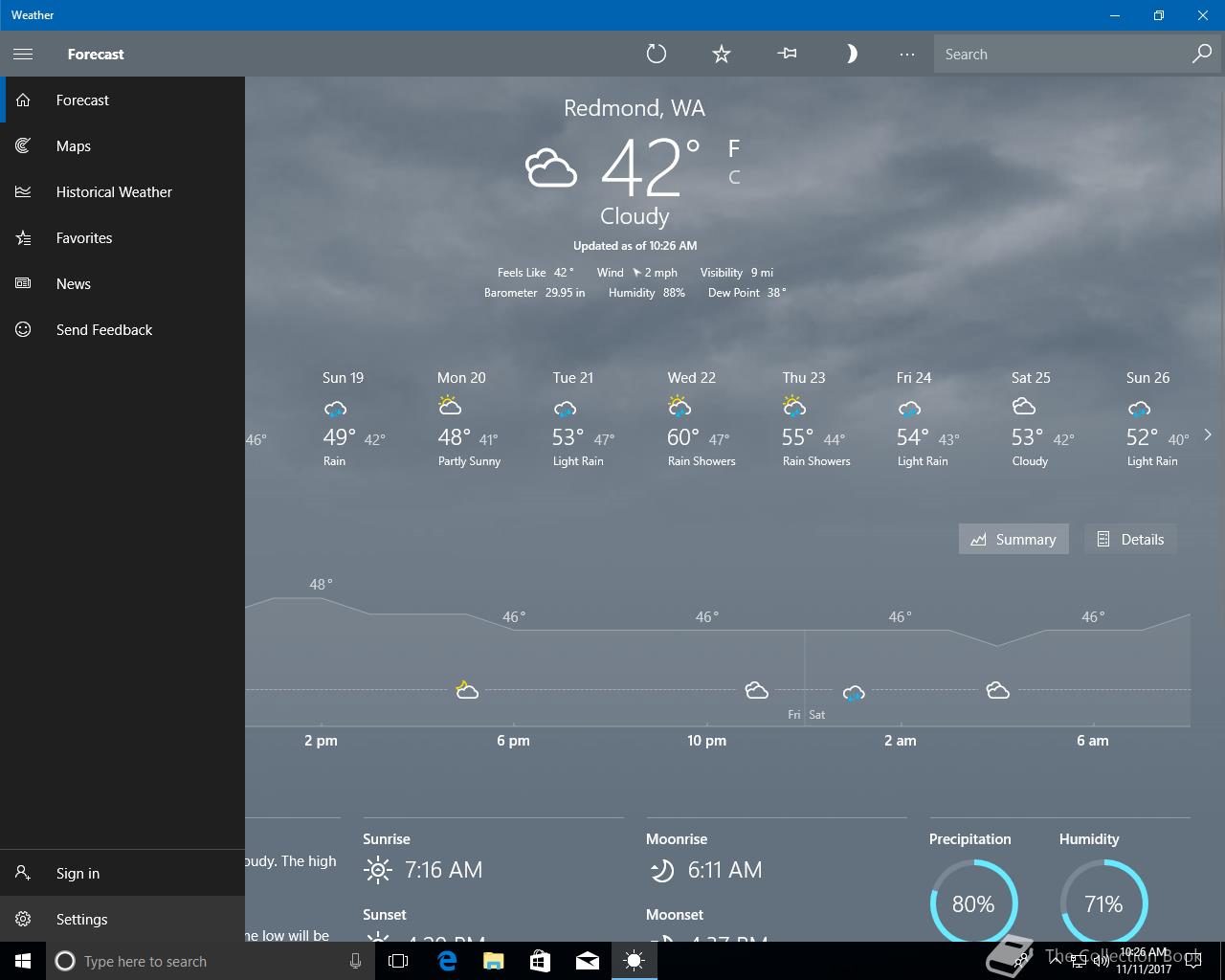Click the 6 pm partly cloudy night icon

[466, 690]
